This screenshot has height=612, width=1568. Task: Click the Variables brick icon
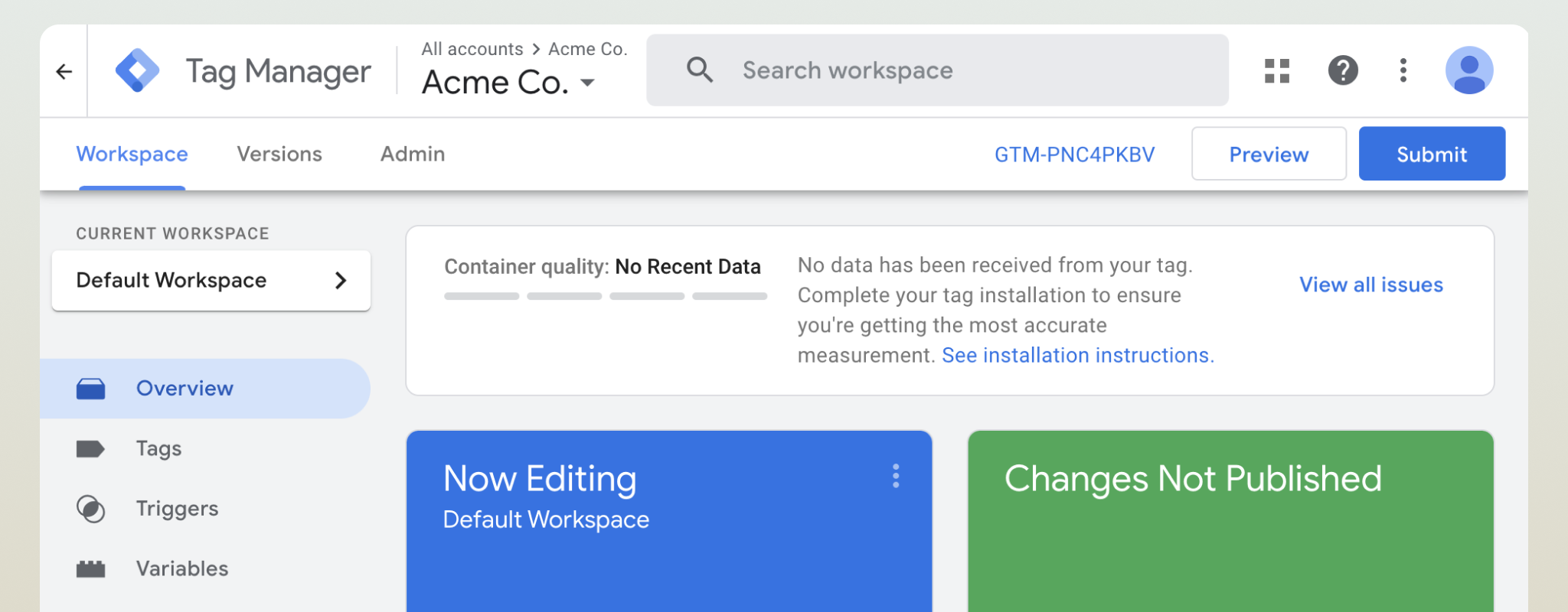[x=90, y=569]
